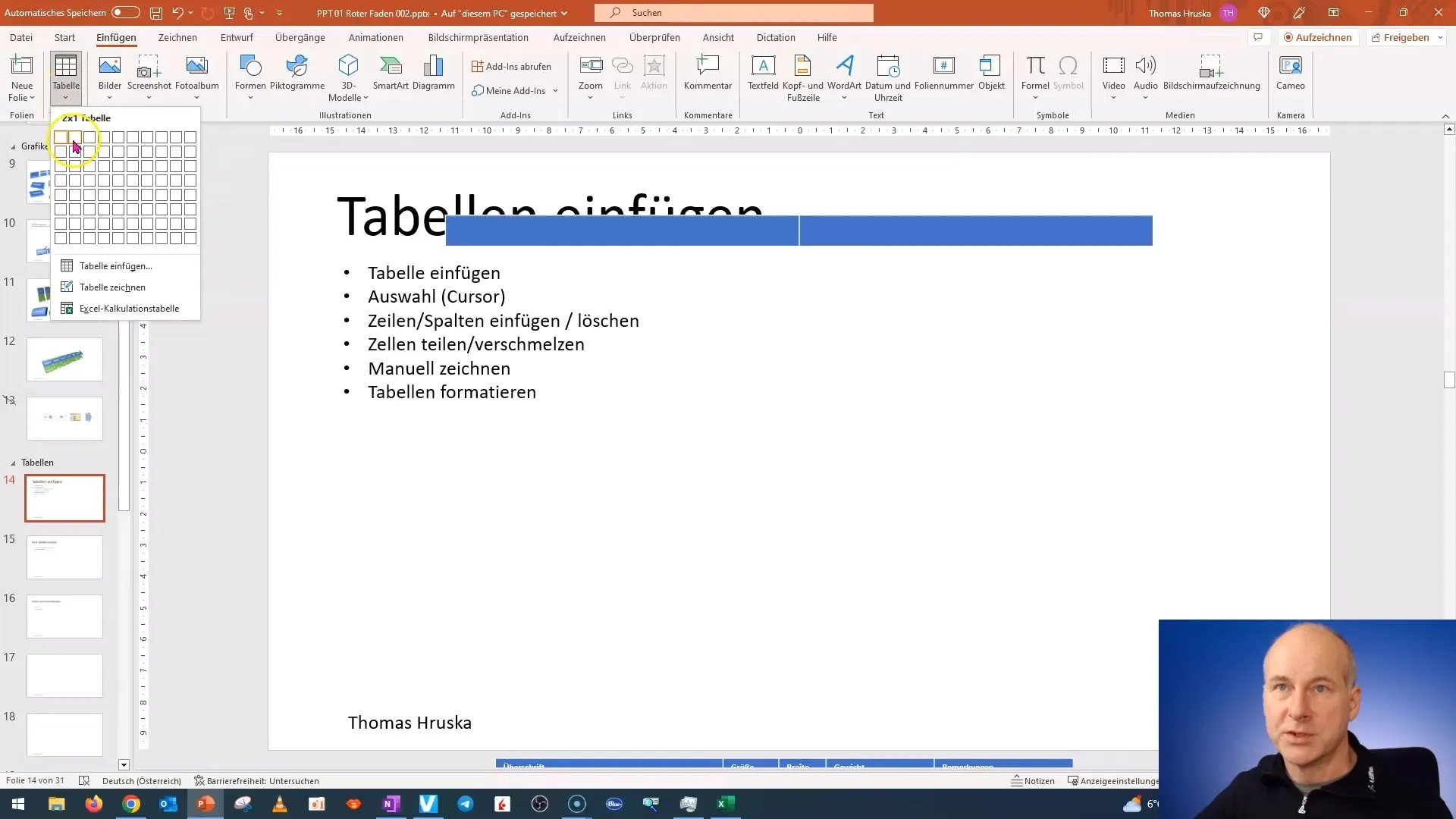Open the Start tab

pyautogui.click(x=64, y=37)
